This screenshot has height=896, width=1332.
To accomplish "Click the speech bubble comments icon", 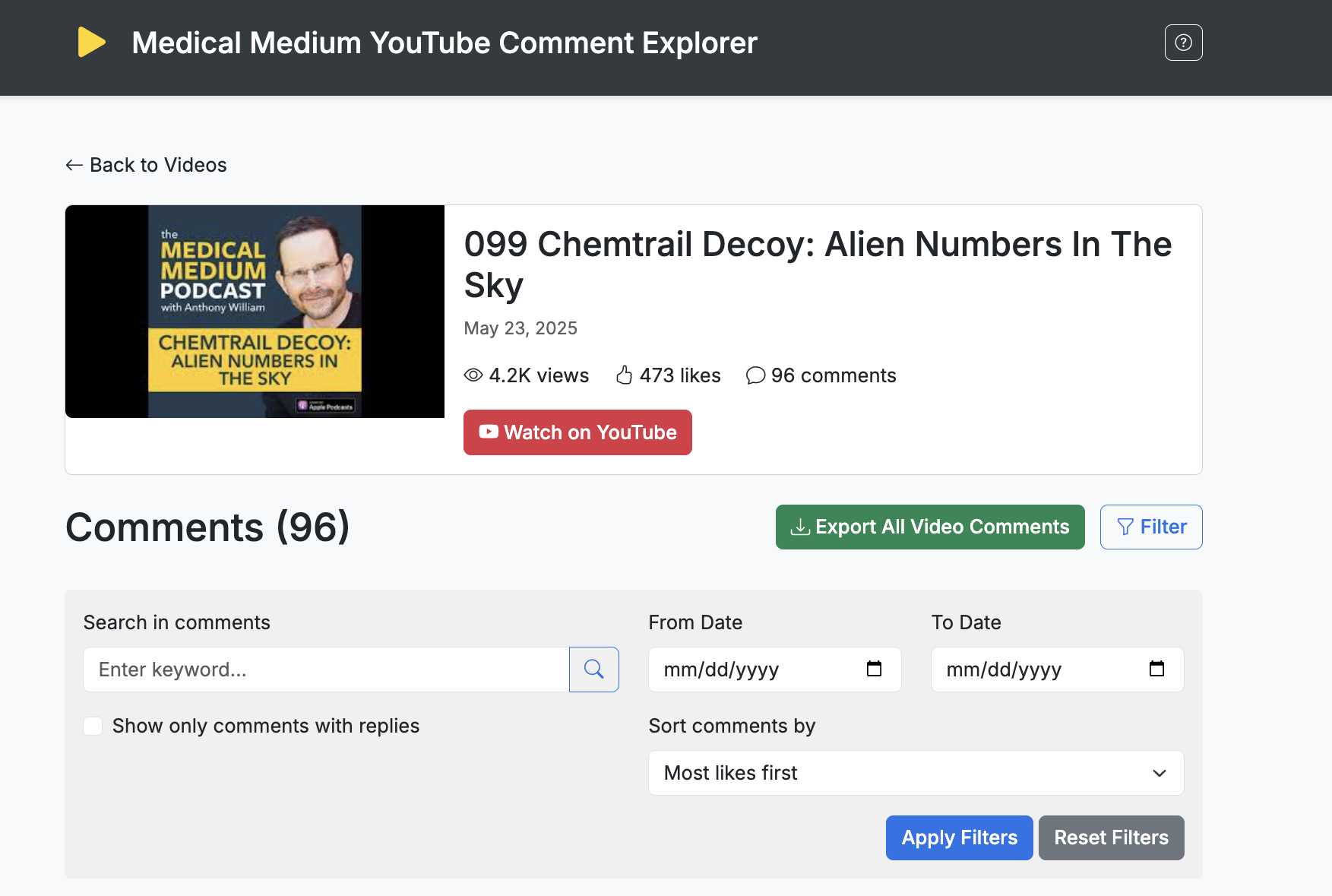I will [755, 375].
